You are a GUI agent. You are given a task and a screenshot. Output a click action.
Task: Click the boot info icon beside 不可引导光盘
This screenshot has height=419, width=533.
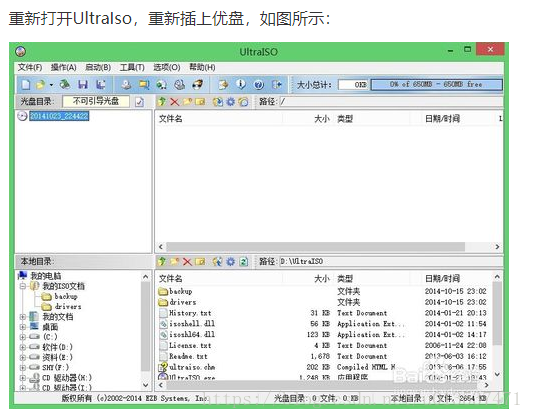click(x=139, y=102)
